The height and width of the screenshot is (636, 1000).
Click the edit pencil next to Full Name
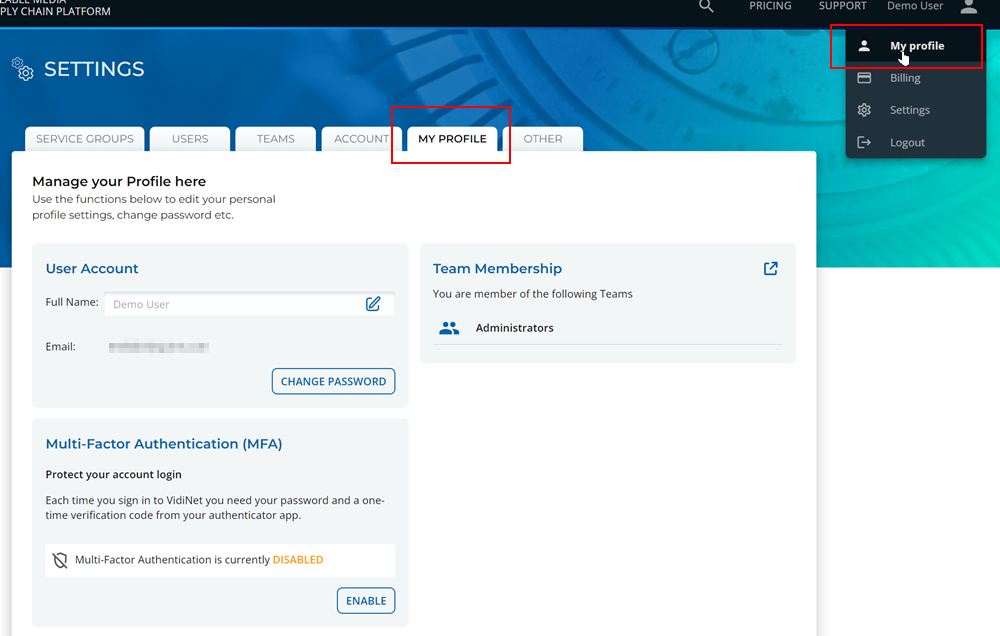[x=373, y=304]
